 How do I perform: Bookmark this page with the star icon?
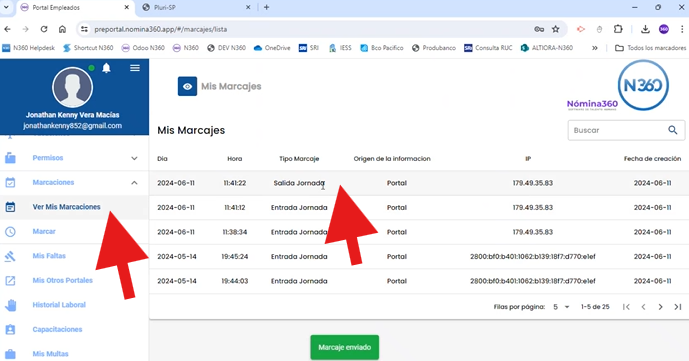pos(556,29)
